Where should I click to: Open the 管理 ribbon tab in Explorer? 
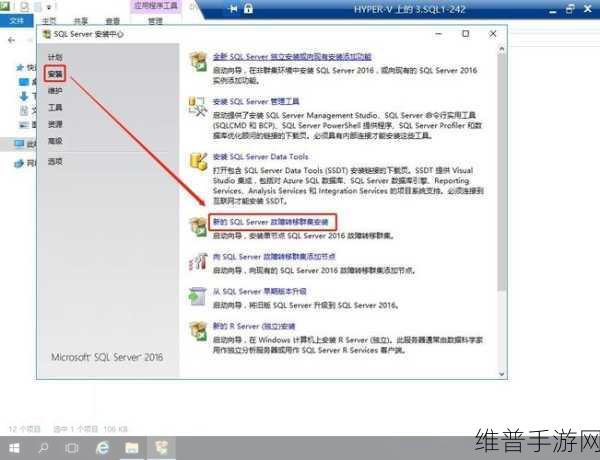pyautogui.click(x=155, y=21)
